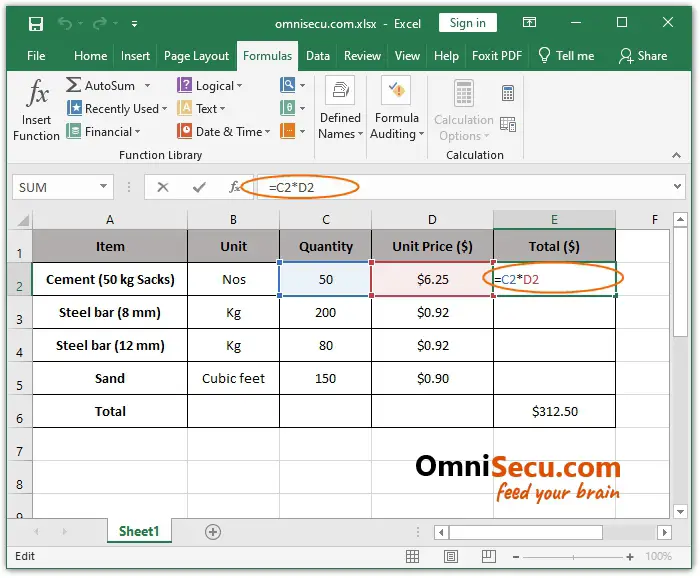The image size is (700, 578).
Task: Click the Tell me lightbulb icon
Action: (545, 56)
